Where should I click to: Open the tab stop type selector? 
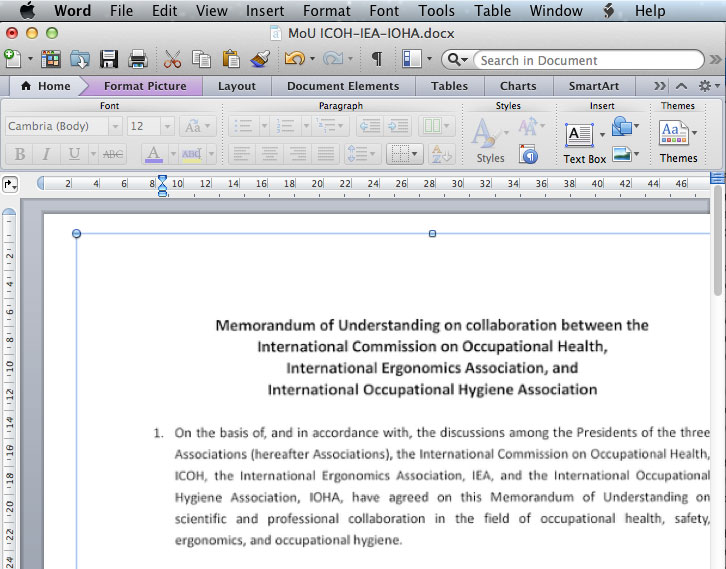(10, 185)
